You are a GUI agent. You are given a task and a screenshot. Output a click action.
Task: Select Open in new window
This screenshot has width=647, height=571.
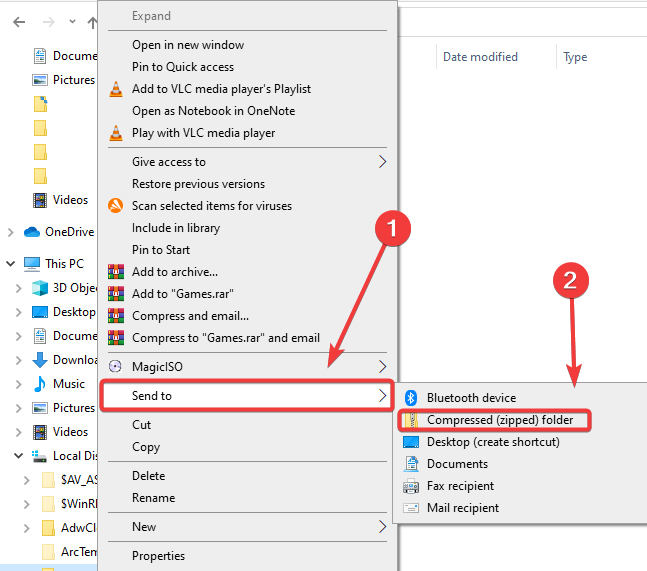click(x=188, y=45)
